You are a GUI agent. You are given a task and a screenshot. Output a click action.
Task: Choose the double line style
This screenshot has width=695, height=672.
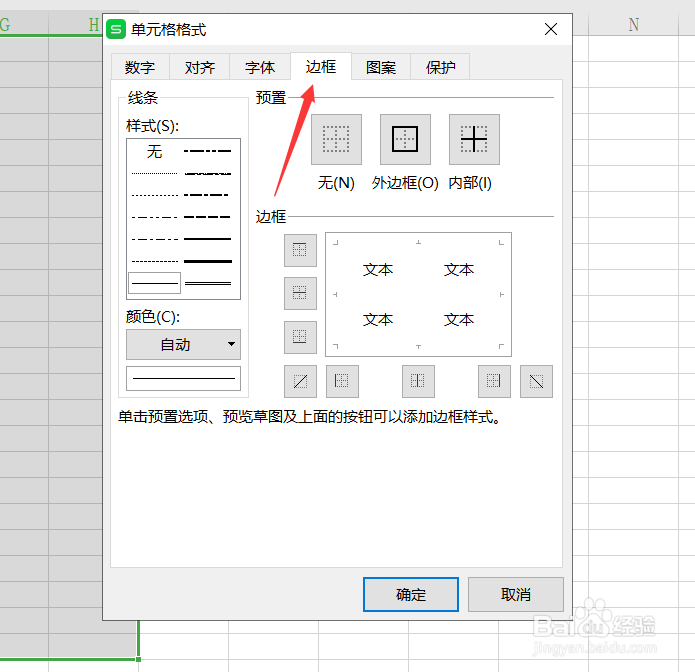coord(208,283)
